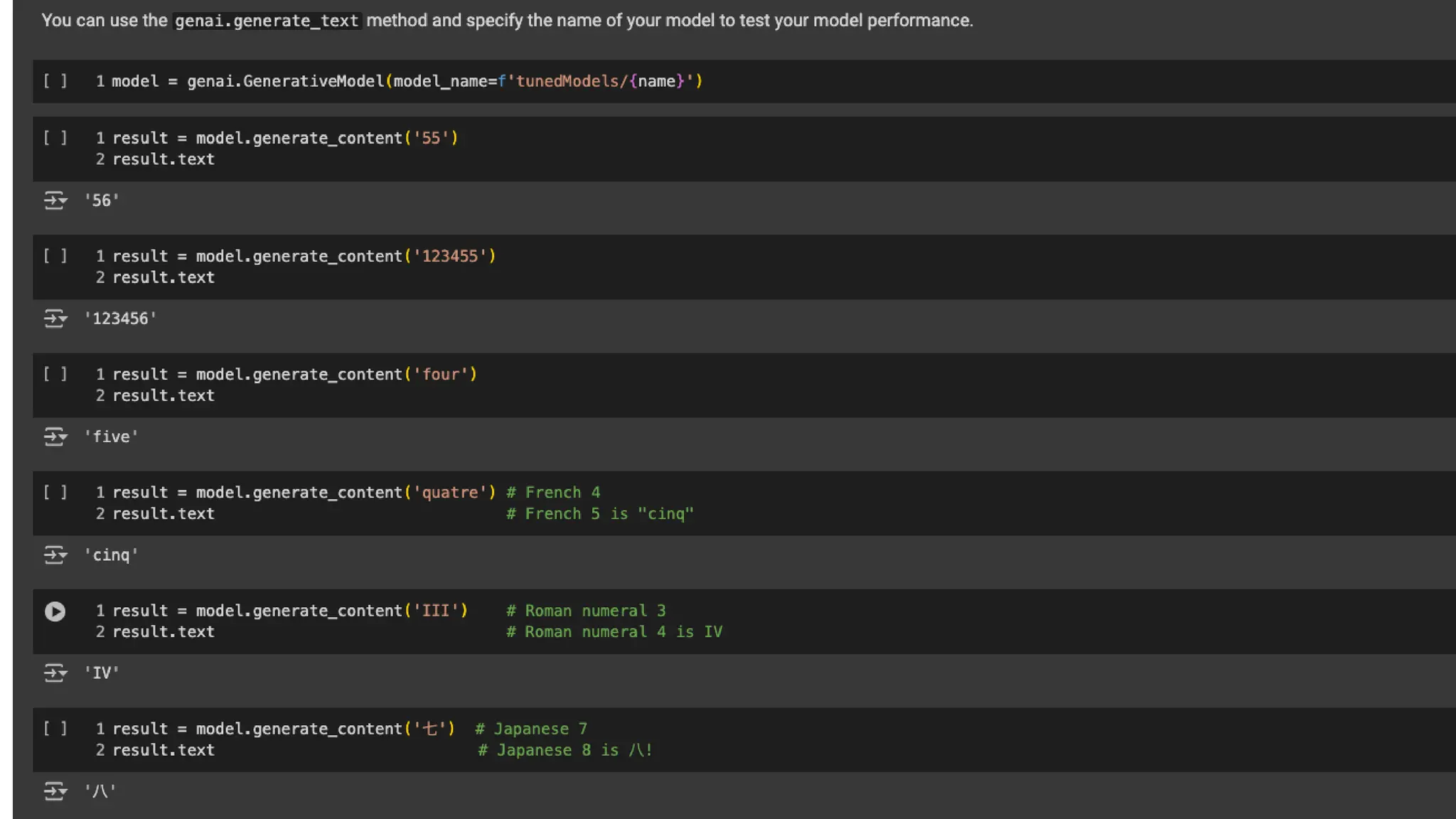Click the output options icon beside 'cinq'
Viewport: 1456px width, 819px height.
(x=55, y=555)
